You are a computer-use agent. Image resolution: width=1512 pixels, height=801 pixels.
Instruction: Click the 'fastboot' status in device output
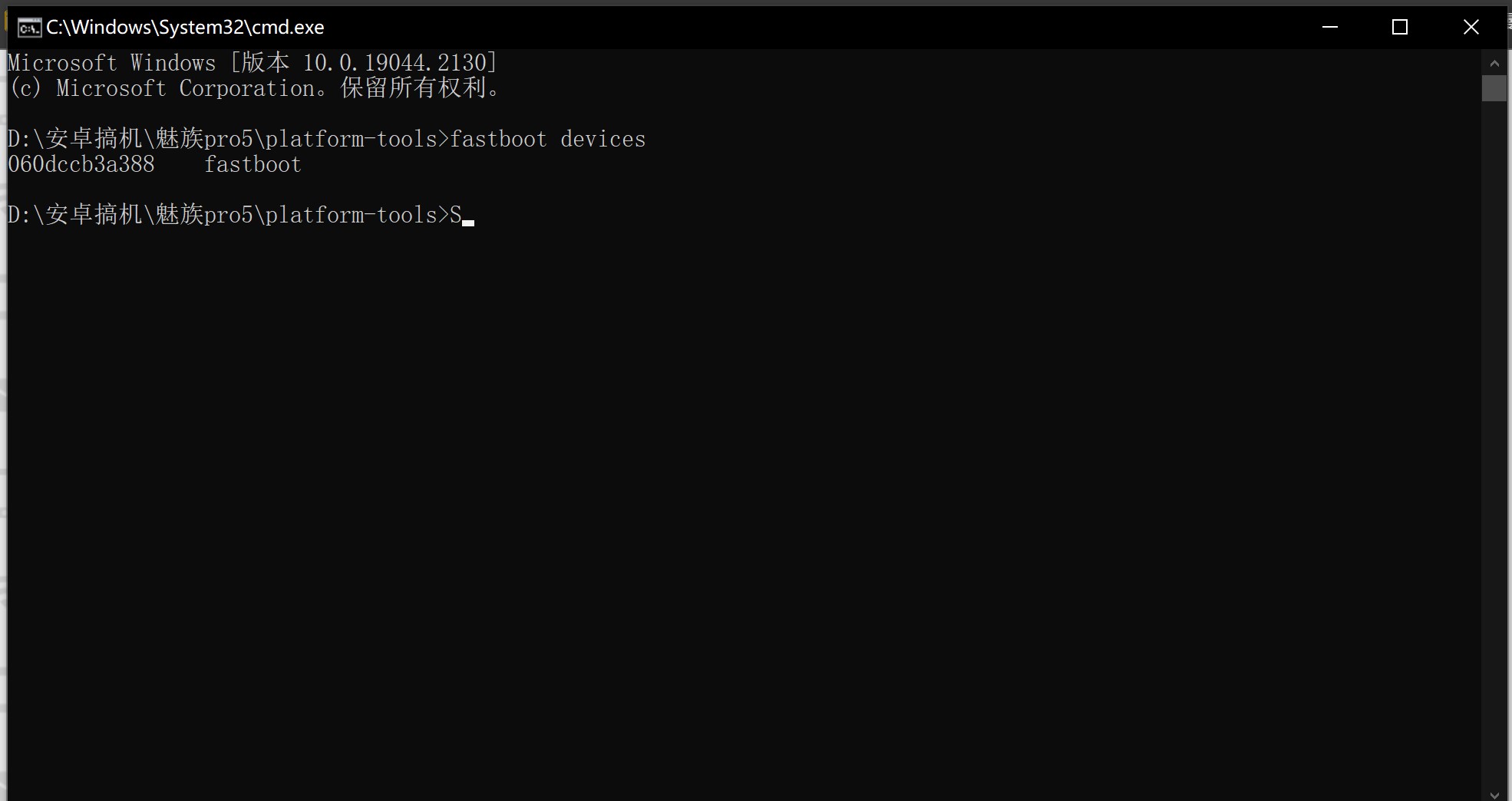253,164
